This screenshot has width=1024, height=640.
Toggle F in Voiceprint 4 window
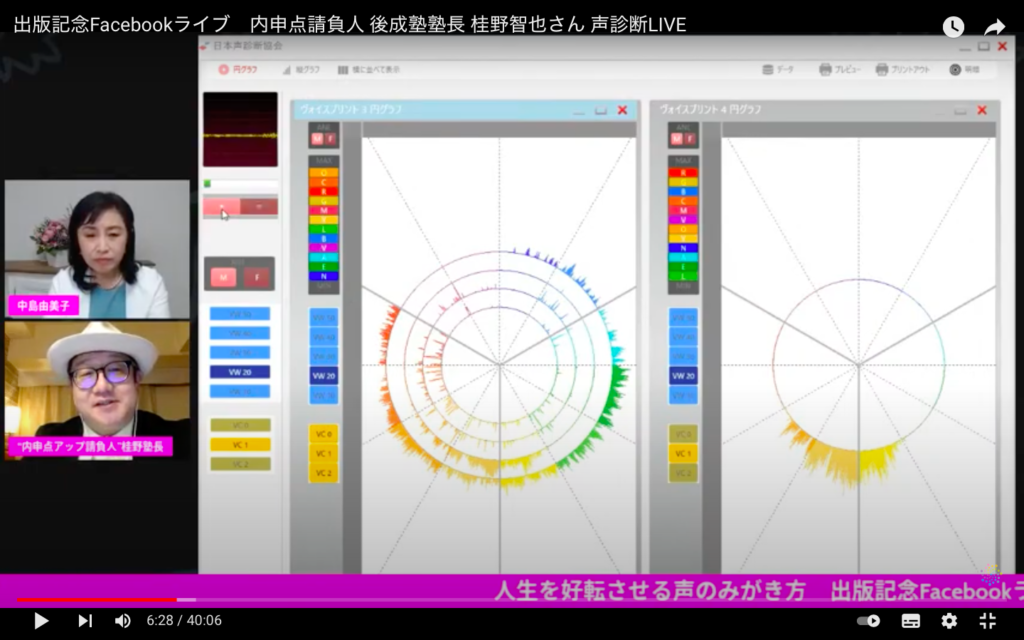[x=690, y=138]
